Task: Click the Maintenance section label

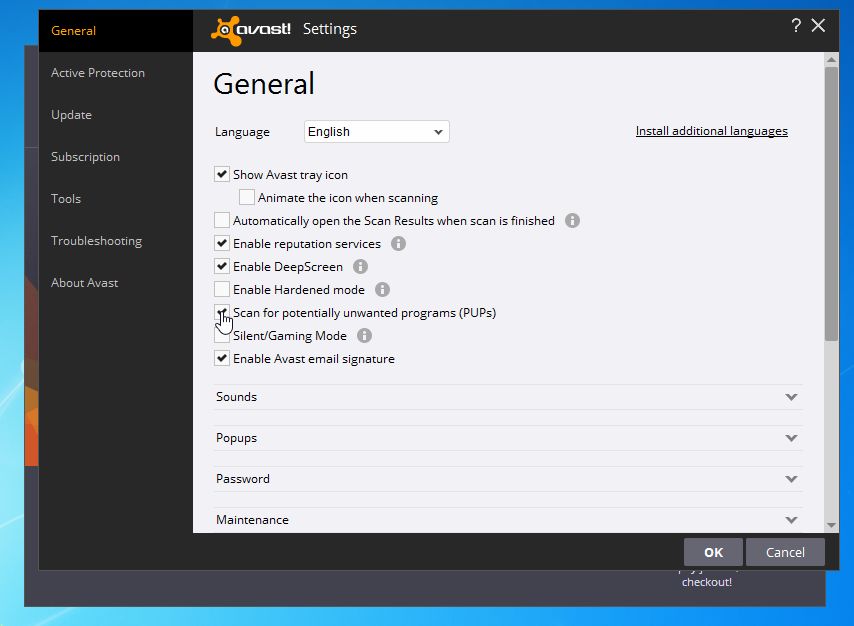Action: click(x=252, y=520)
